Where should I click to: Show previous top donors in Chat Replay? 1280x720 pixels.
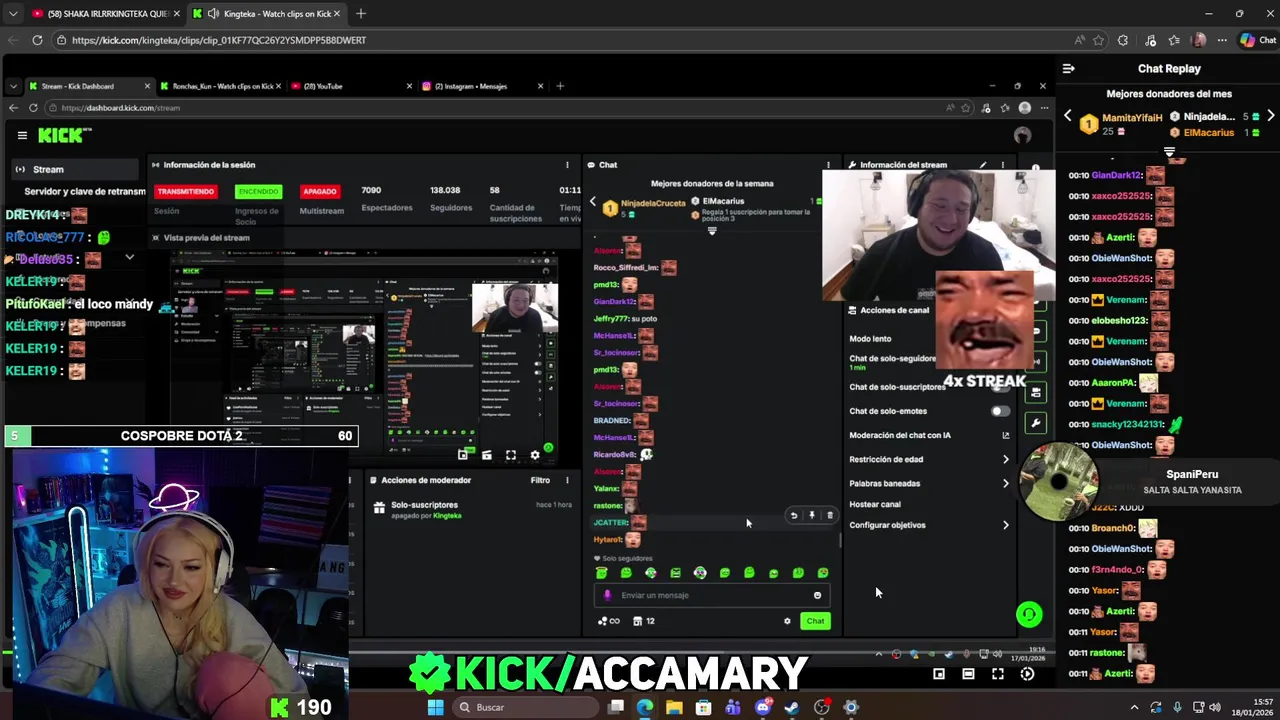[x=1067, y=116]
